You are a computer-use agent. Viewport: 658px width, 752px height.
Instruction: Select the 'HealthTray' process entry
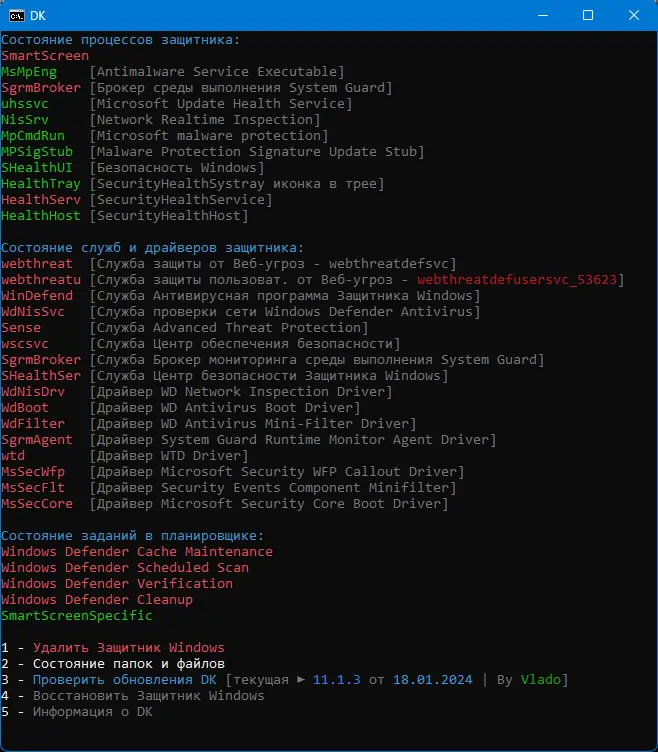coord(41,184)
